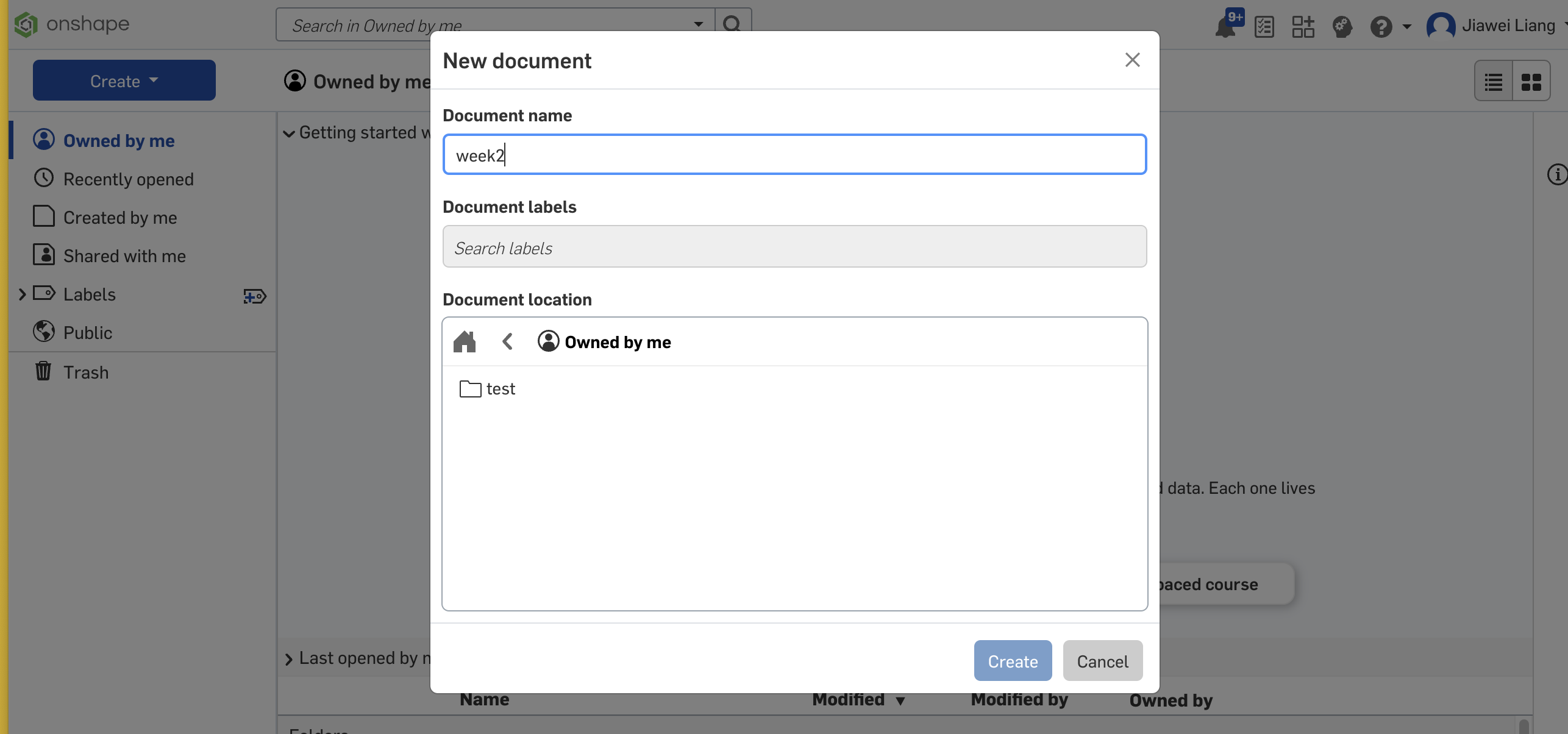This screenshot has width=1568, height=734.
Task: Select Recently opened filter
Action: click(x=129, y=179)
